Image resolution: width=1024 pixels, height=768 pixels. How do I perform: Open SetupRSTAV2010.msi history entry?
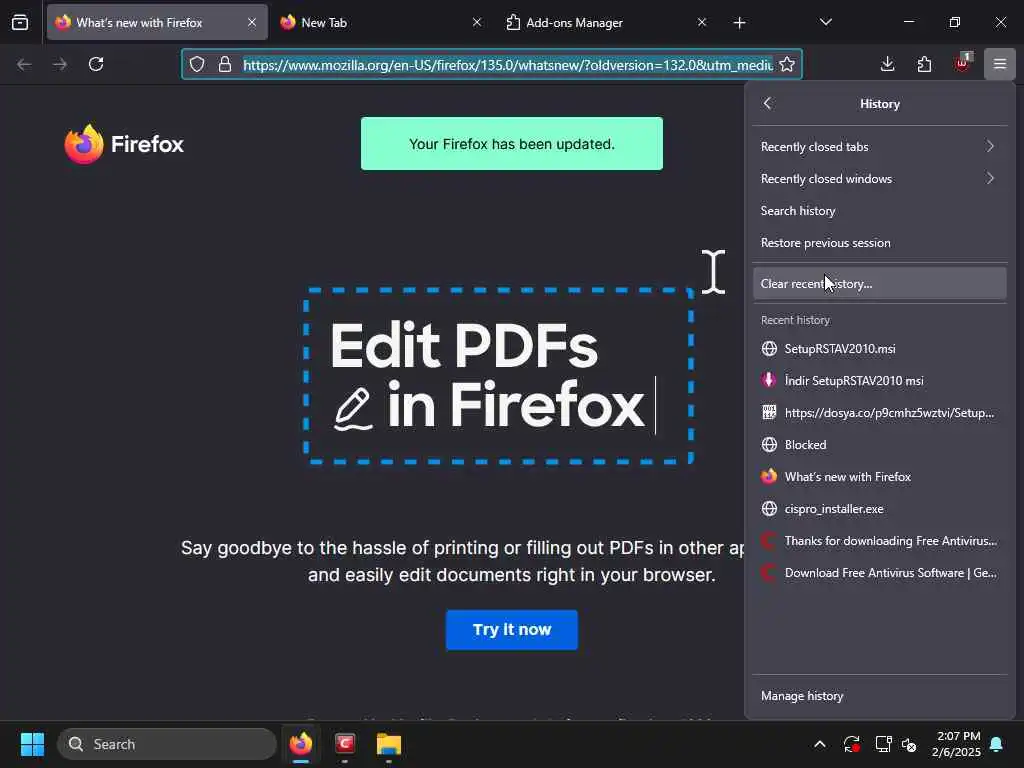[879, 348]
